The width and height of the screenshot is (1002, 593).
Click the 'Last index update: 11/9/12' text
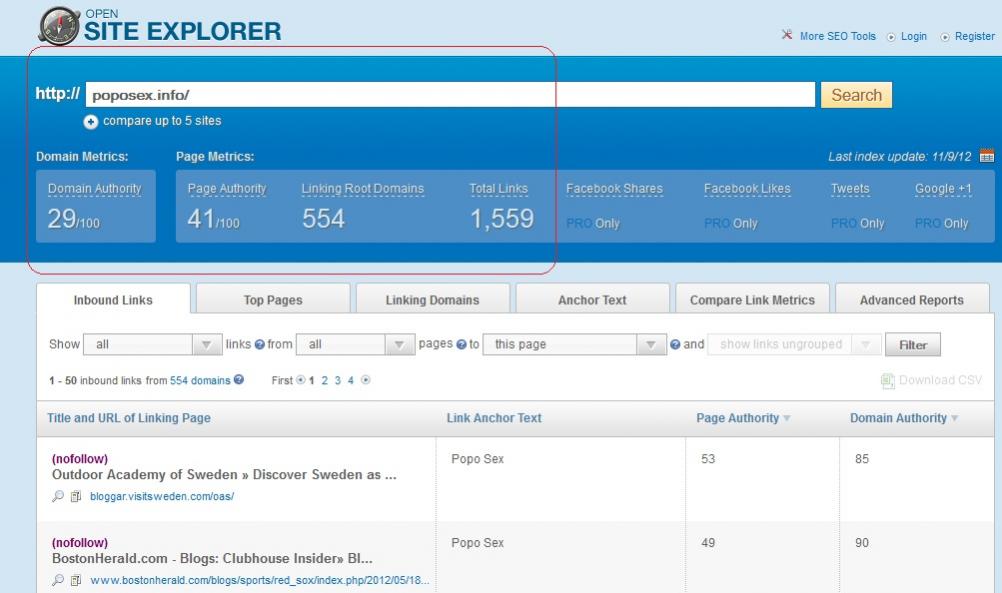900,157
